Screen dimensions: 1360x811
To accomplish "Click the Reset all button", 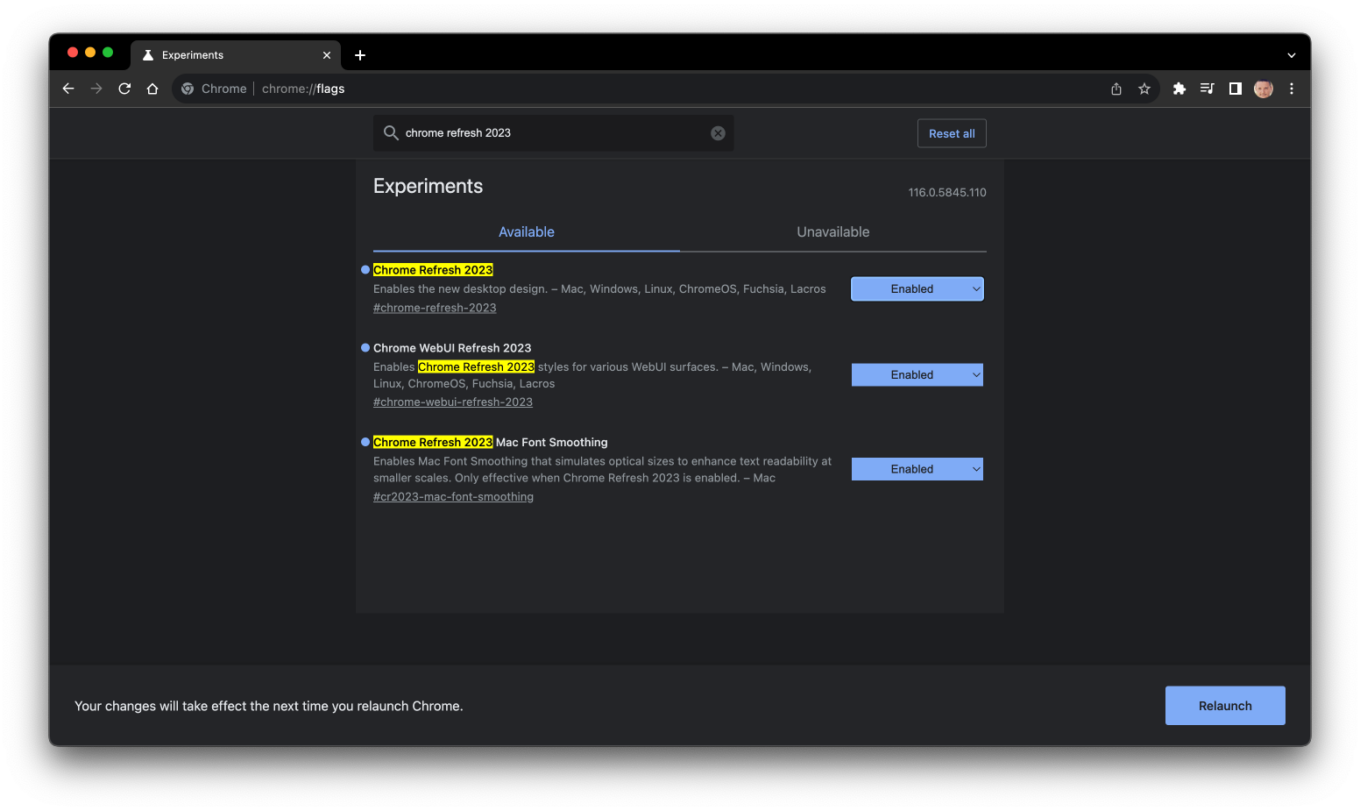I will (x=952, y=134).
